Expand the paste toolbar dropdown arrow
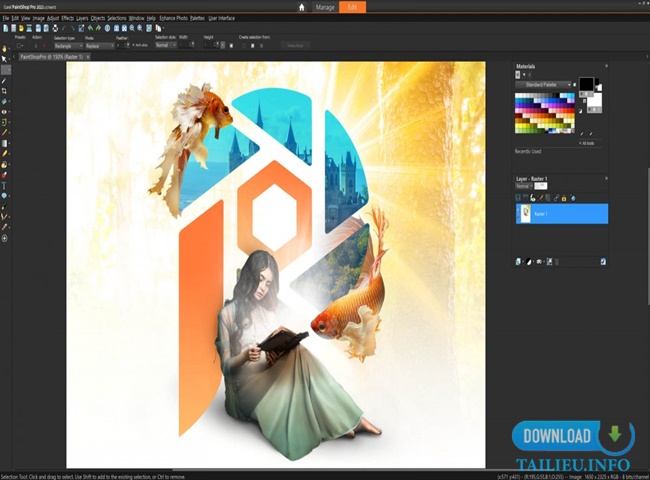The height and width of the screenshot is (480, 650). click(x=164, y=29)
